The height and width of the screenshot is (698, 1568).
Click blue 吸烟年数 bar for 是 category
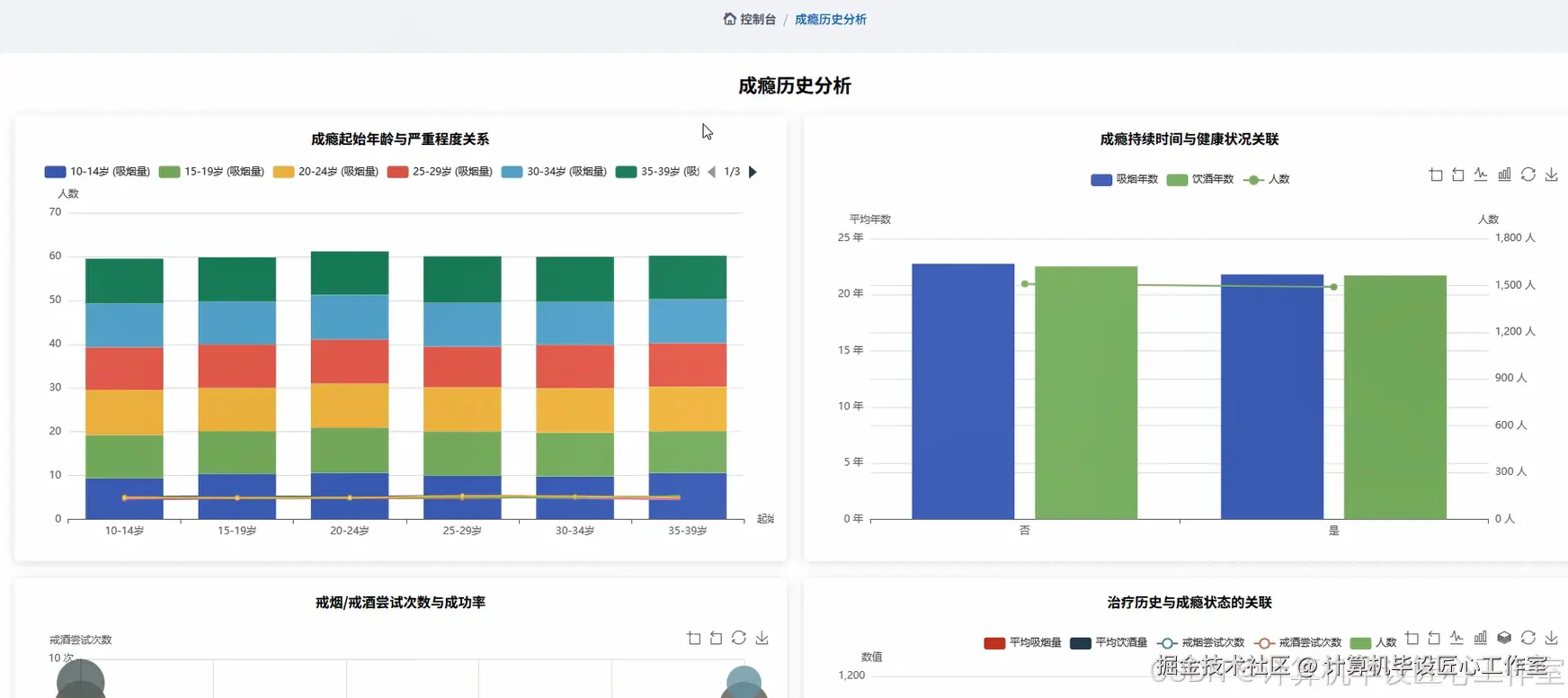(1272, 397)
